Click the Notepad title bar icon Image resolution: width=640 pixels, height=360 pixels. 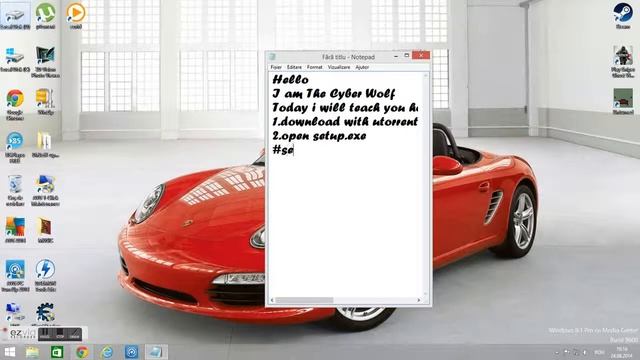[x=272, y=57]
